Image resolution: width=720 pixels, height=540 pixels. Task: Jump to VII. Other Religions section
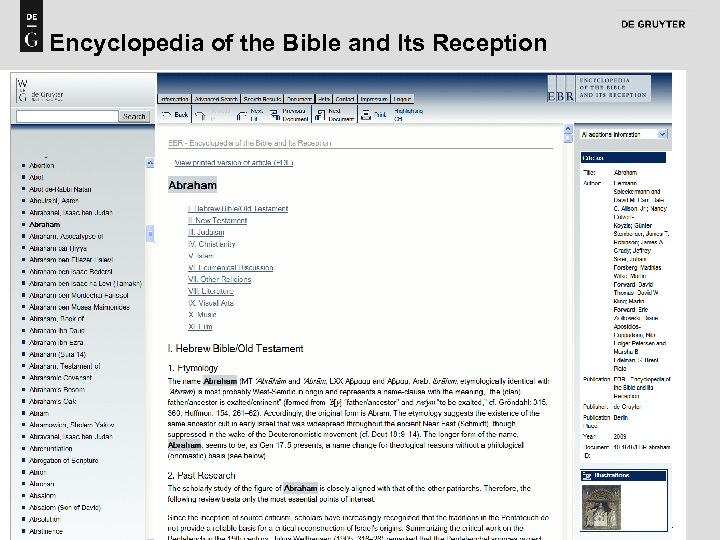click(x=219, y=279)
